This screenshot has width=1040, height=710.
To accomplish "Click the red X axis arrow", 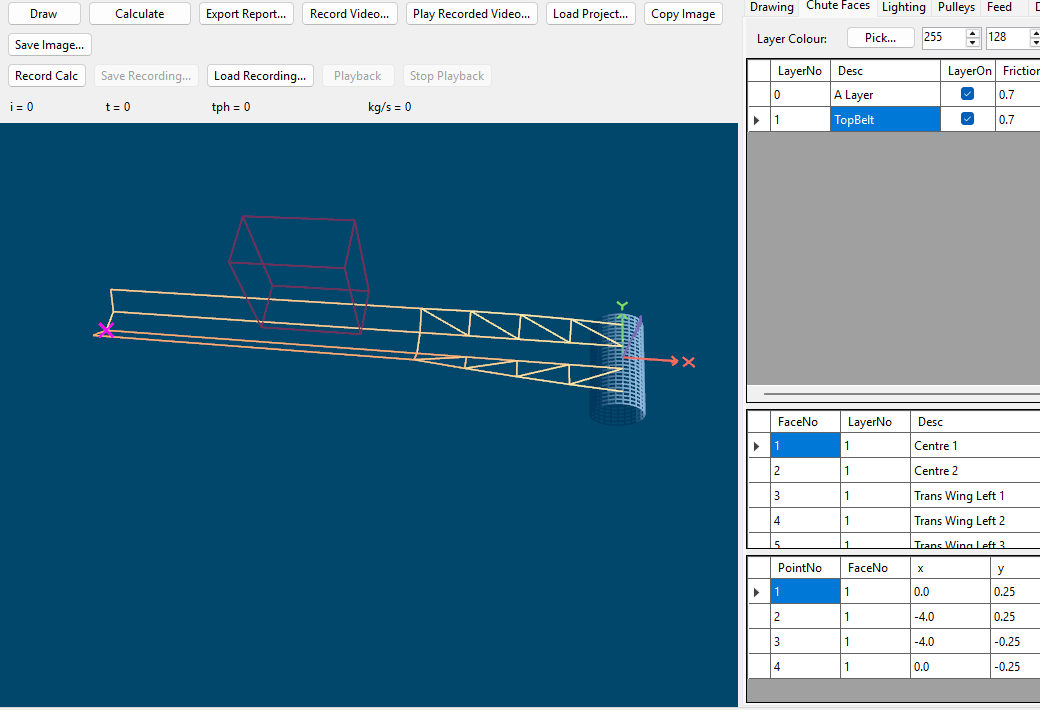I will coord(651,360).
